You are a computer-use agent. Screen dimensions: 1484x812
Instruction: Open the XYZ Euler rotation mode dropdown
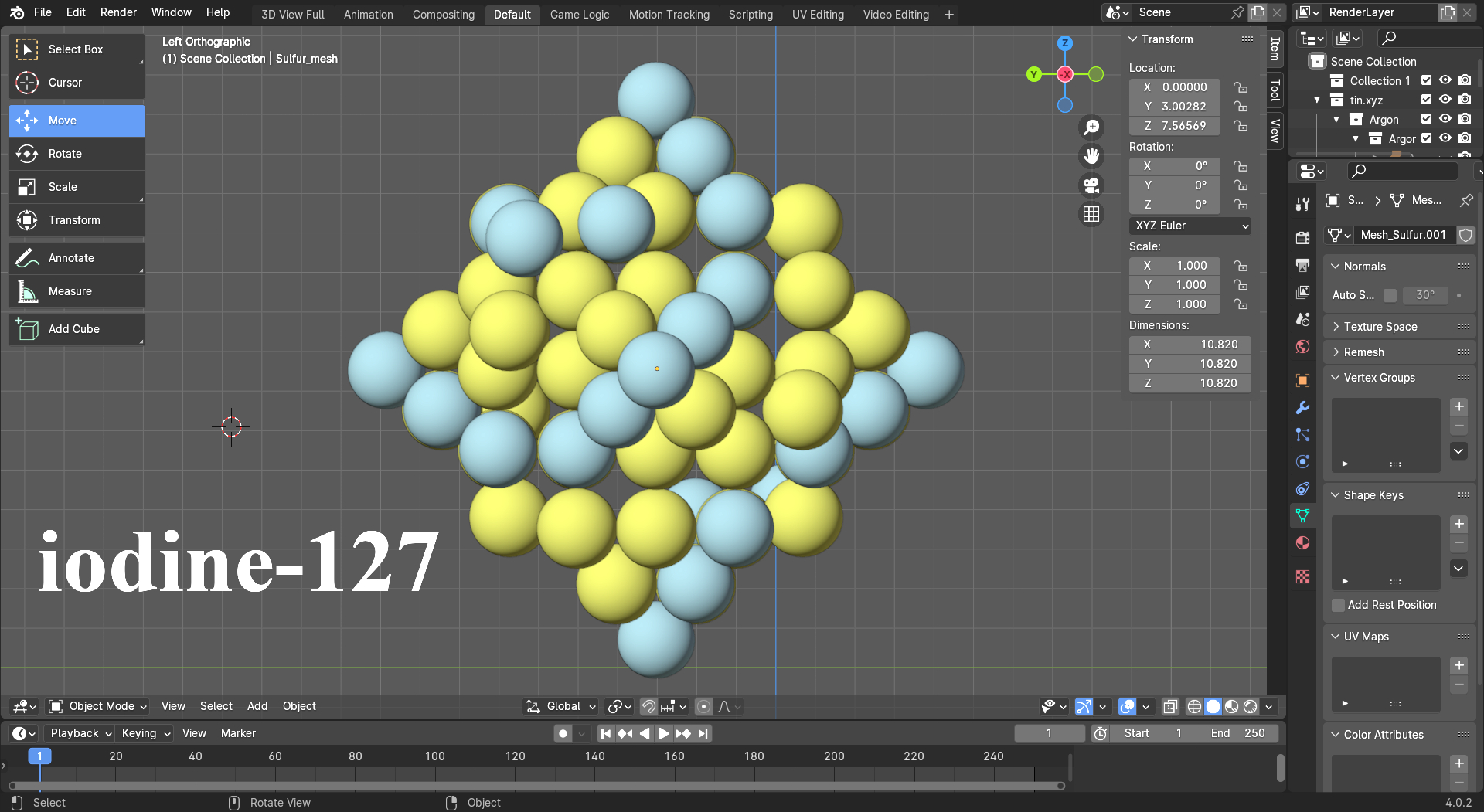(1190, 226)
